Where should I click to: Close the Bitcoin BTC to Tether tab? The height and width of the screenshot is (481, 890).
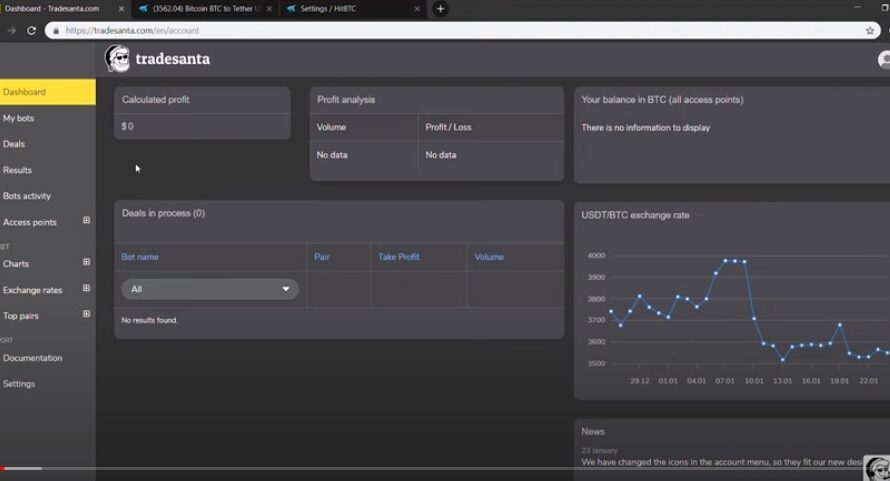(x=269, y=9)
